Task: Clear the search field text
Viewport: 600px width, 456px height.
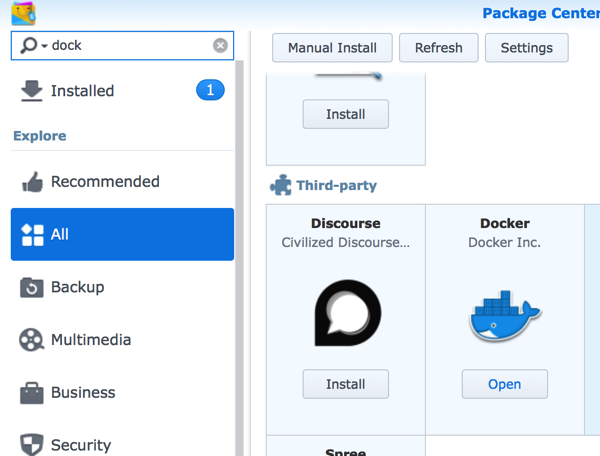Action: [220, 45]
